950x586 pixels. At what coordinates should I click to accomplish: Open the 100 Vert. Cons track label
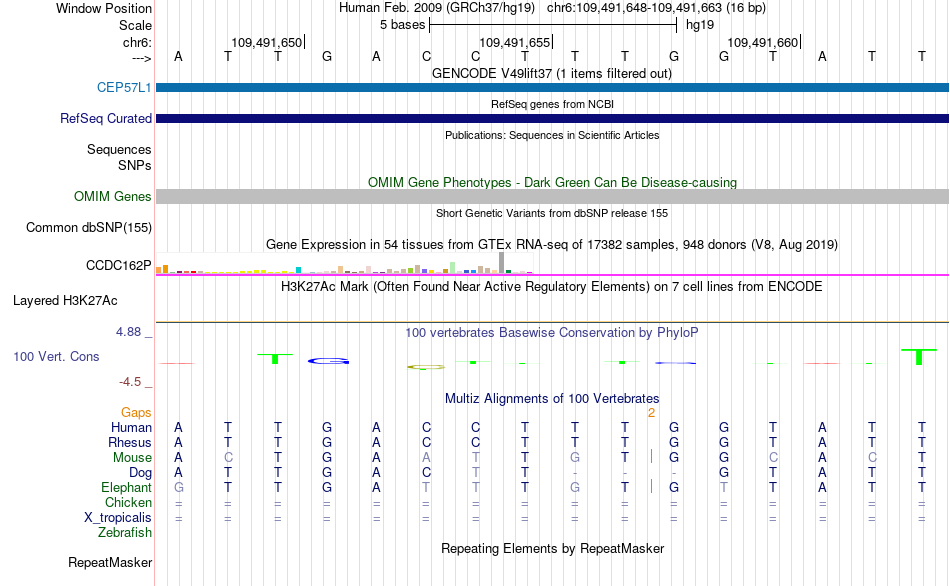coord(56,356)
